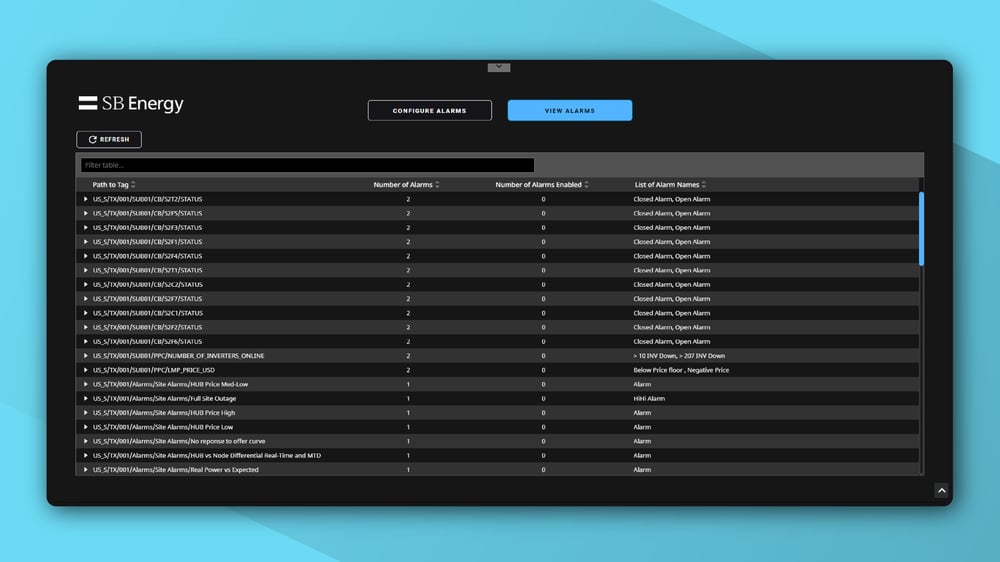Click the sort icon beside Path to Tag
1000x562 pixels.
click(x=133, y=185)
